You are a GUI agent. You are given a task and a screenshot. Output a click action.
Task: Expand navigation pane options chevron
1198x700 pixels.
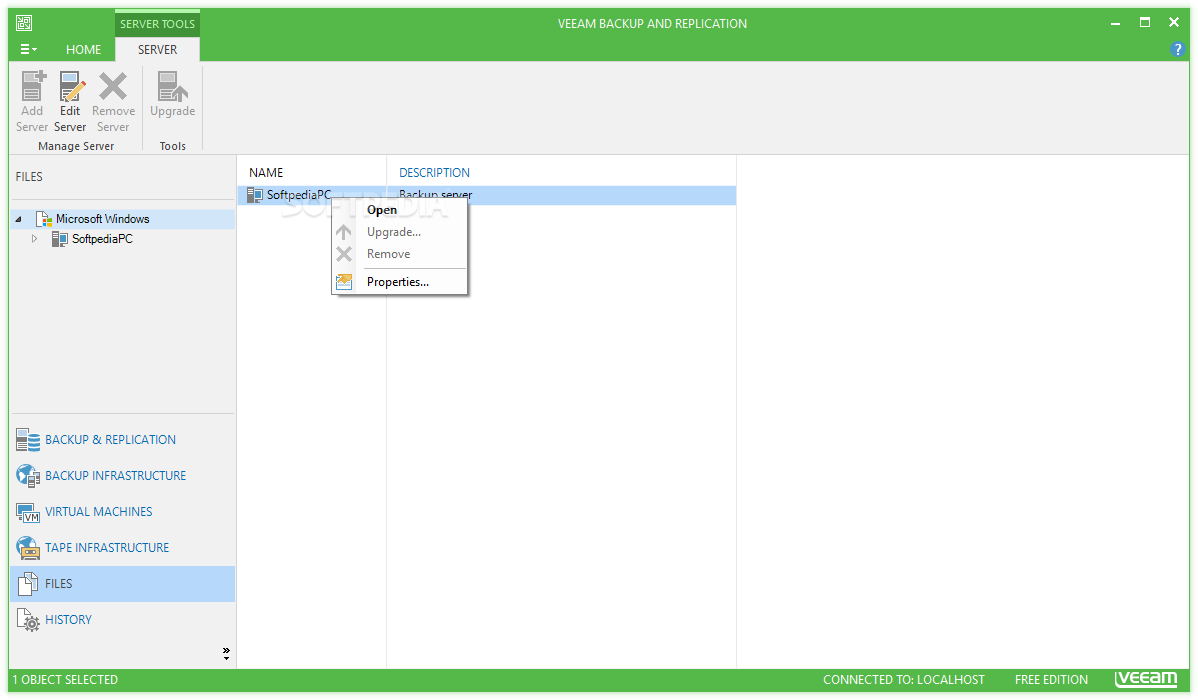pos(226,653)
